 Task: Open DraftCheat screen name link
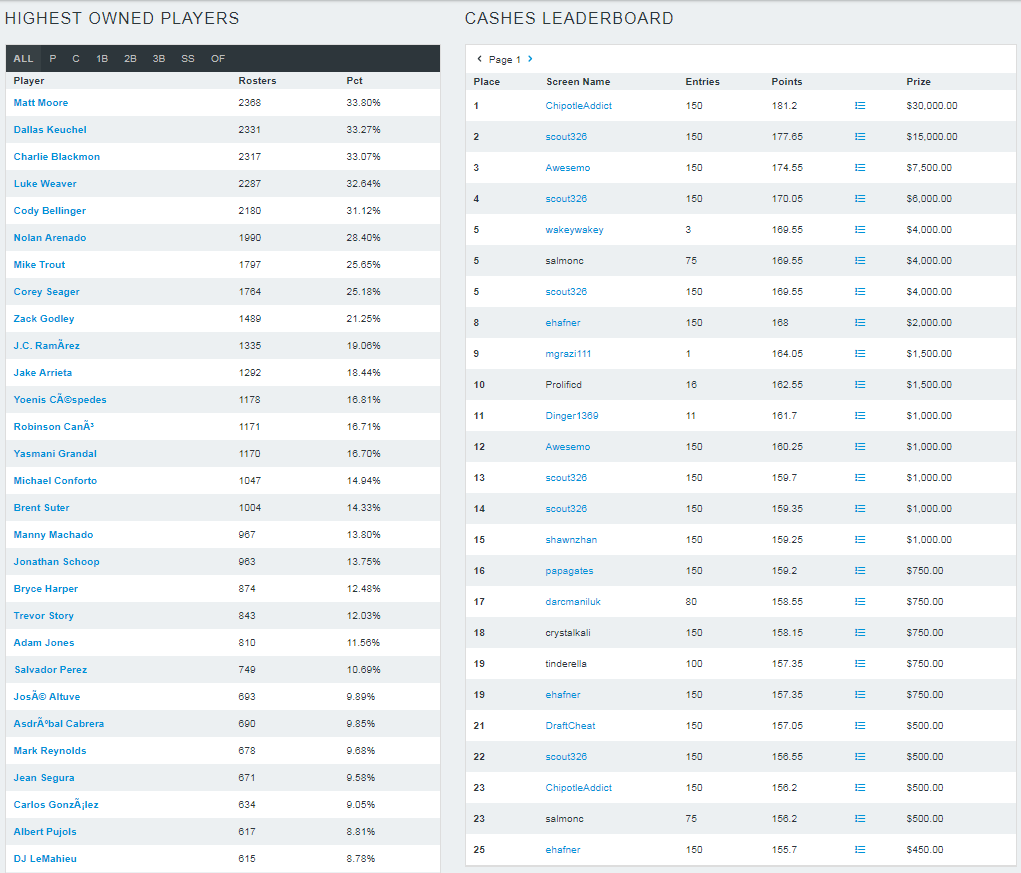pos(570,726)
